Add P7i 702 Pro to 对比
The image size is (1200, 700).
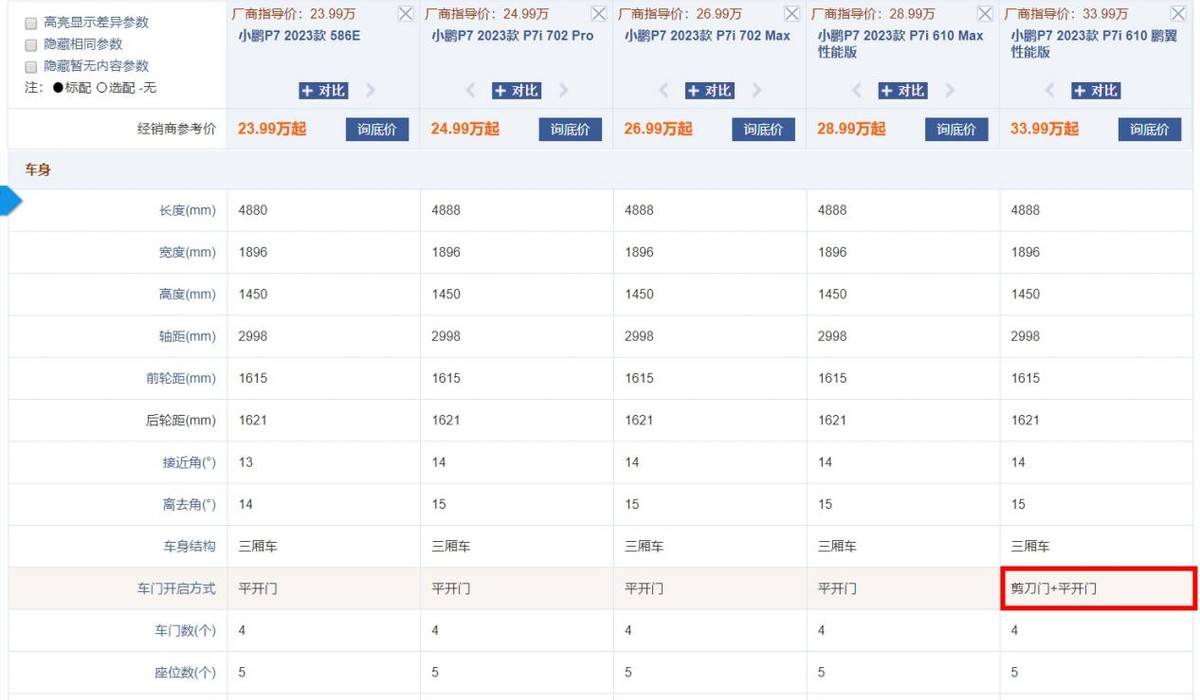tap(516, 91)
